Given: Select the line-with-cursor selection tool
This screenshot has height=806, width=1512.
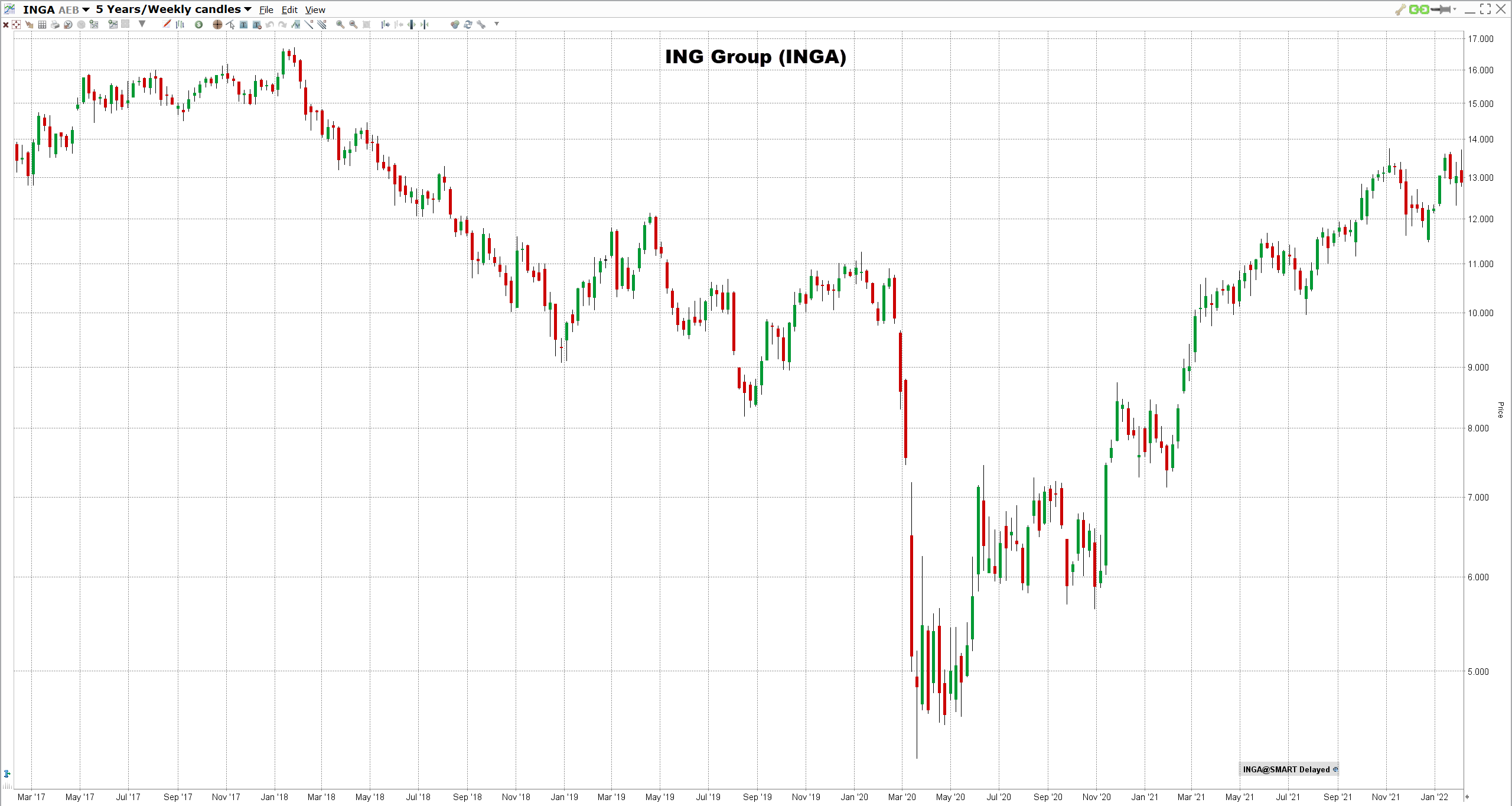Looking at the screenshot, I should [230, 24].
